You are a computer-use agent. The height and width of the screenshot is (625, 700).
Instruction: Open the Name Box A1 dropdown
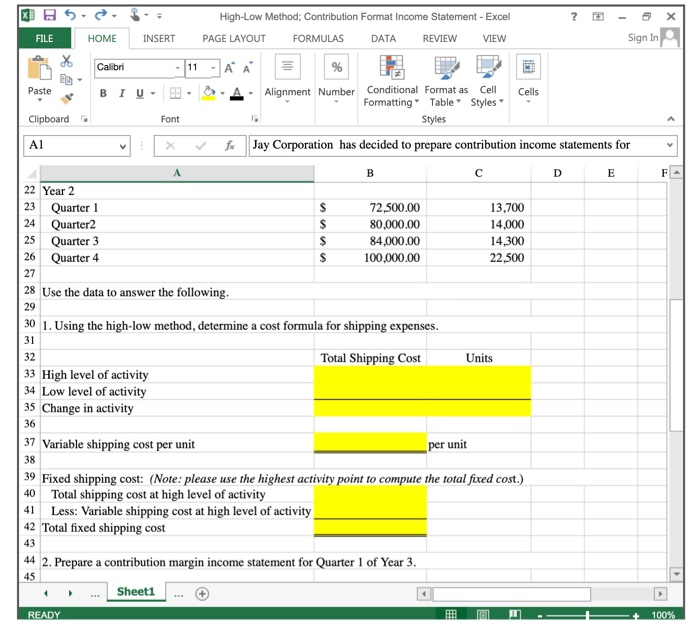point(123,146)
